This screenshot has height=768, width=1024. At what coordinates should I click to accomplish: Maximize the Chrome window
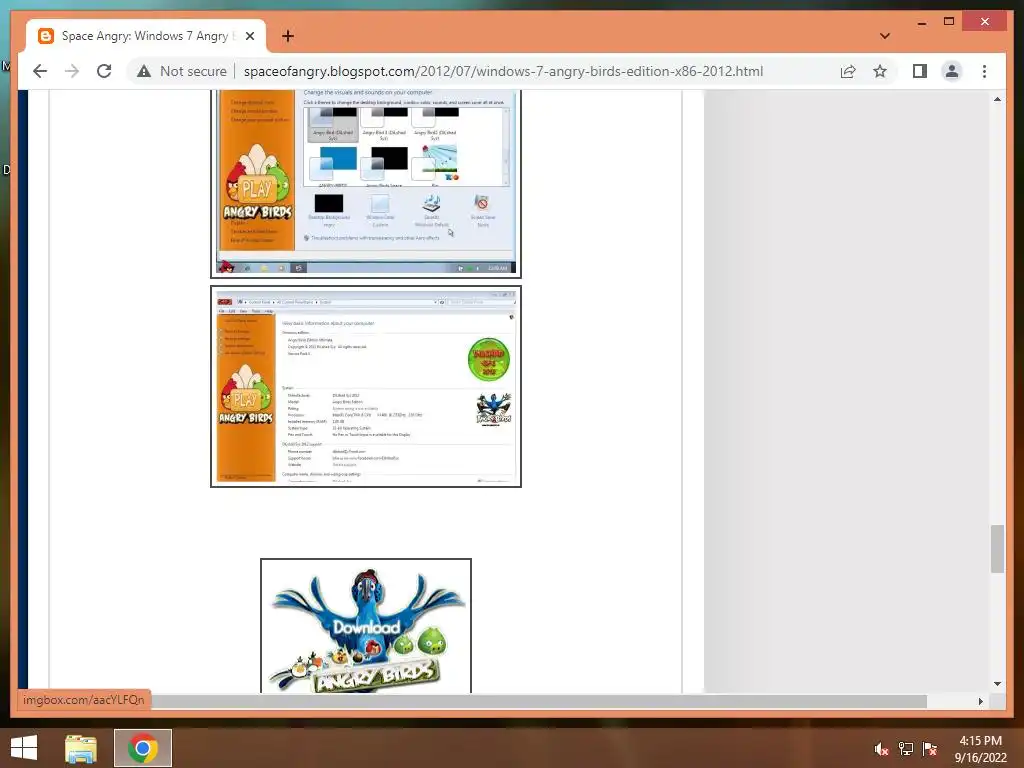click(x=949, y=22)
